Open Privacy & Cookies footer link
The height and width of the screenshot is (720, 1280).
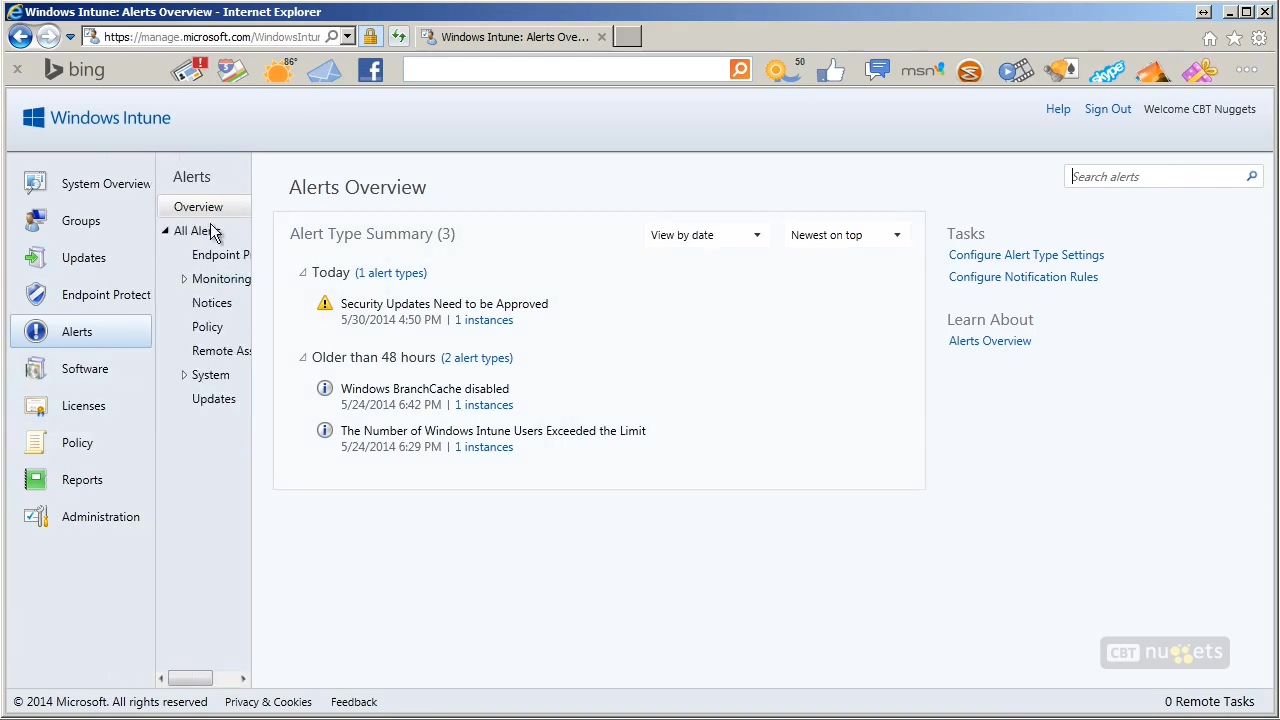[268, 702]
